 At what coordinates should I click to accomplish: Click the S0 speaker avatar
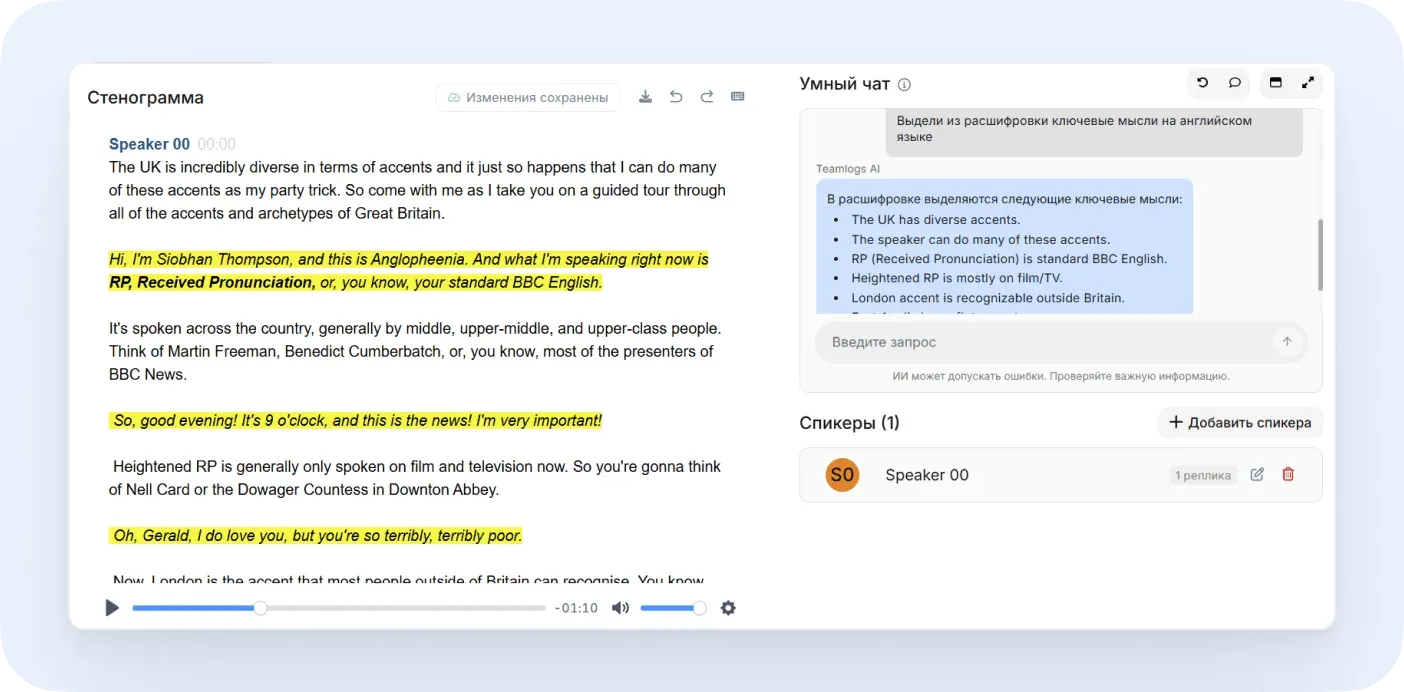pyautogui.click(x=842, y=475)
